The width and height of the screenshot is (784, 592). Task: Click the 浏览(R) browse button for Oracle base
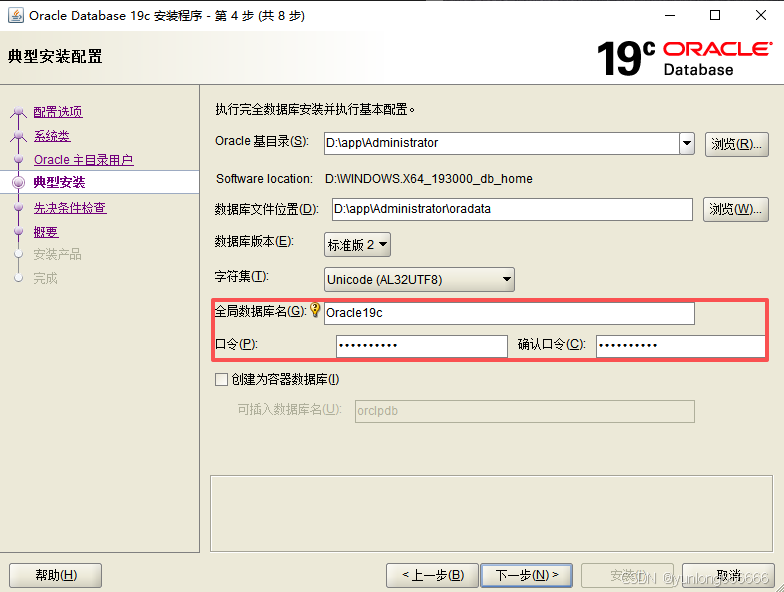pyautogui.click(x=736, y=144)
